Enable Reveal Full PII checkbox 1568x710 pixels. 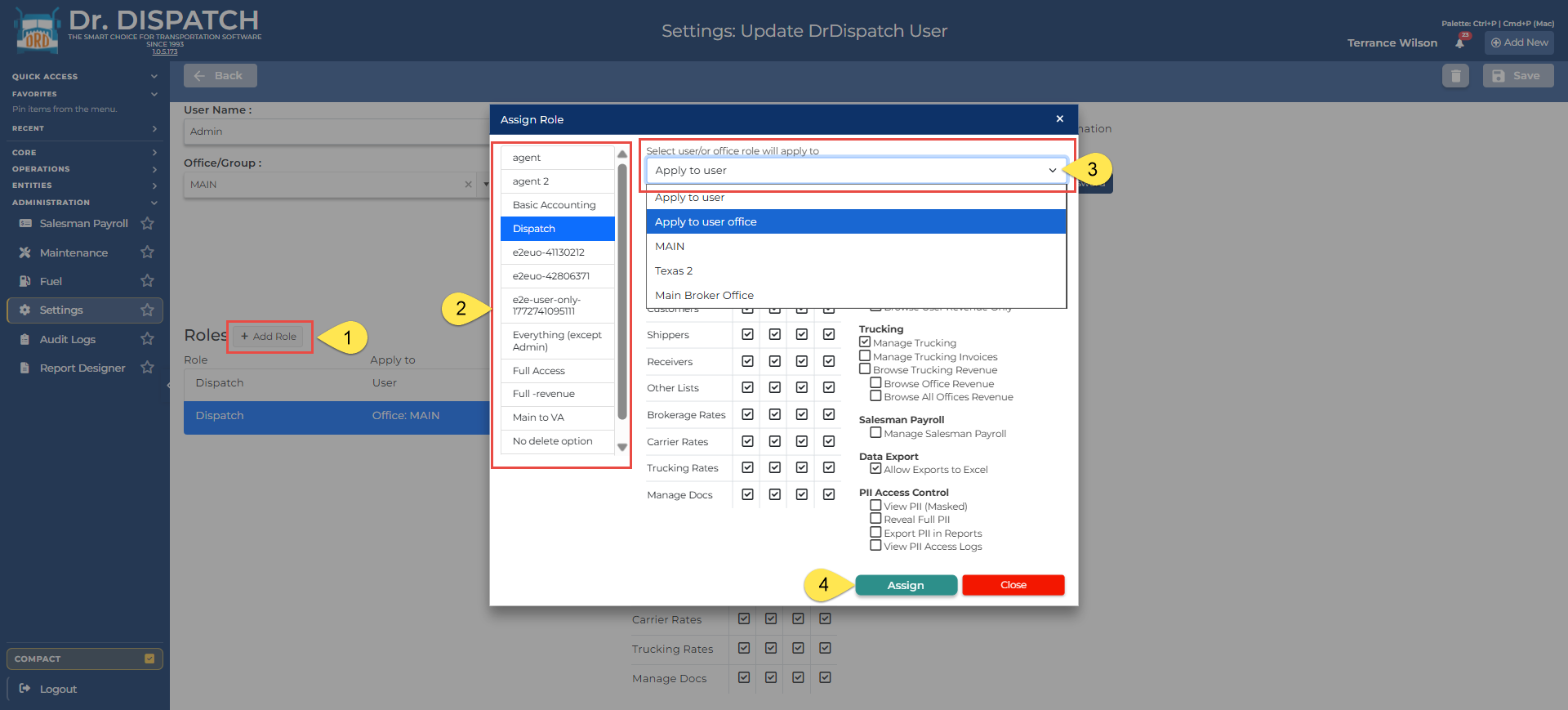tap(875, 519)
